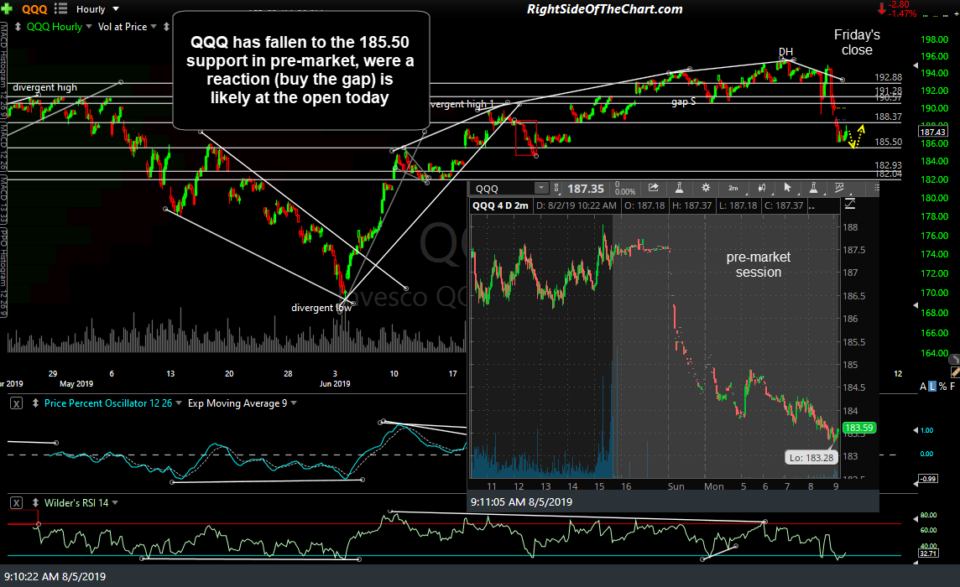Image resolution: width=960 pixels, height=587 pixels.
Task: Open the Hourly timeframe dropdown
Action: 99,8
